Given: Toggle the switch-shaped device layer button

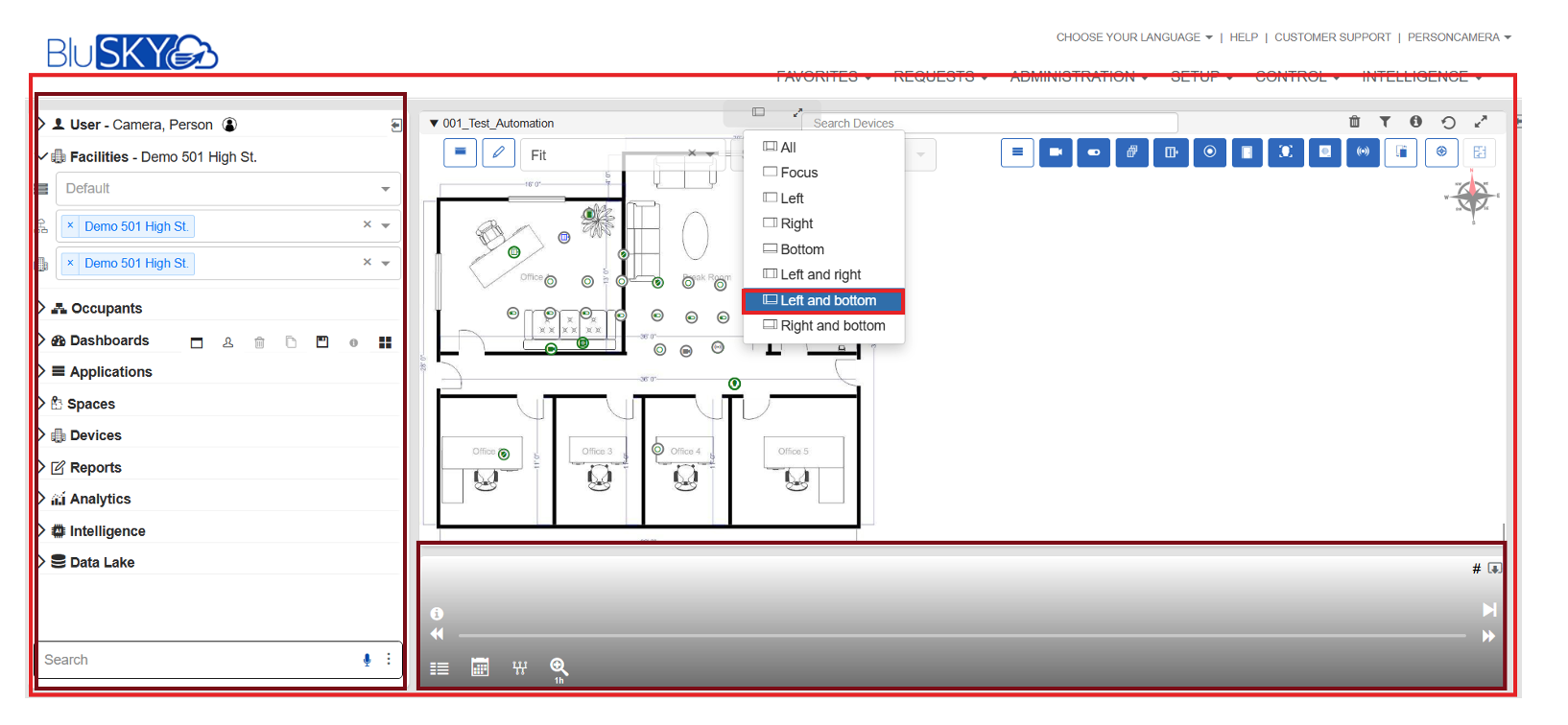Looking at the screenshot, I should coord(1094,152).
